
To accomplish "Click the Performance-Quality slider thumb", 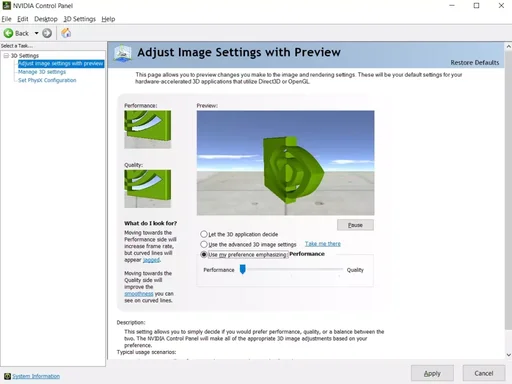I will [x=243, y=269].
